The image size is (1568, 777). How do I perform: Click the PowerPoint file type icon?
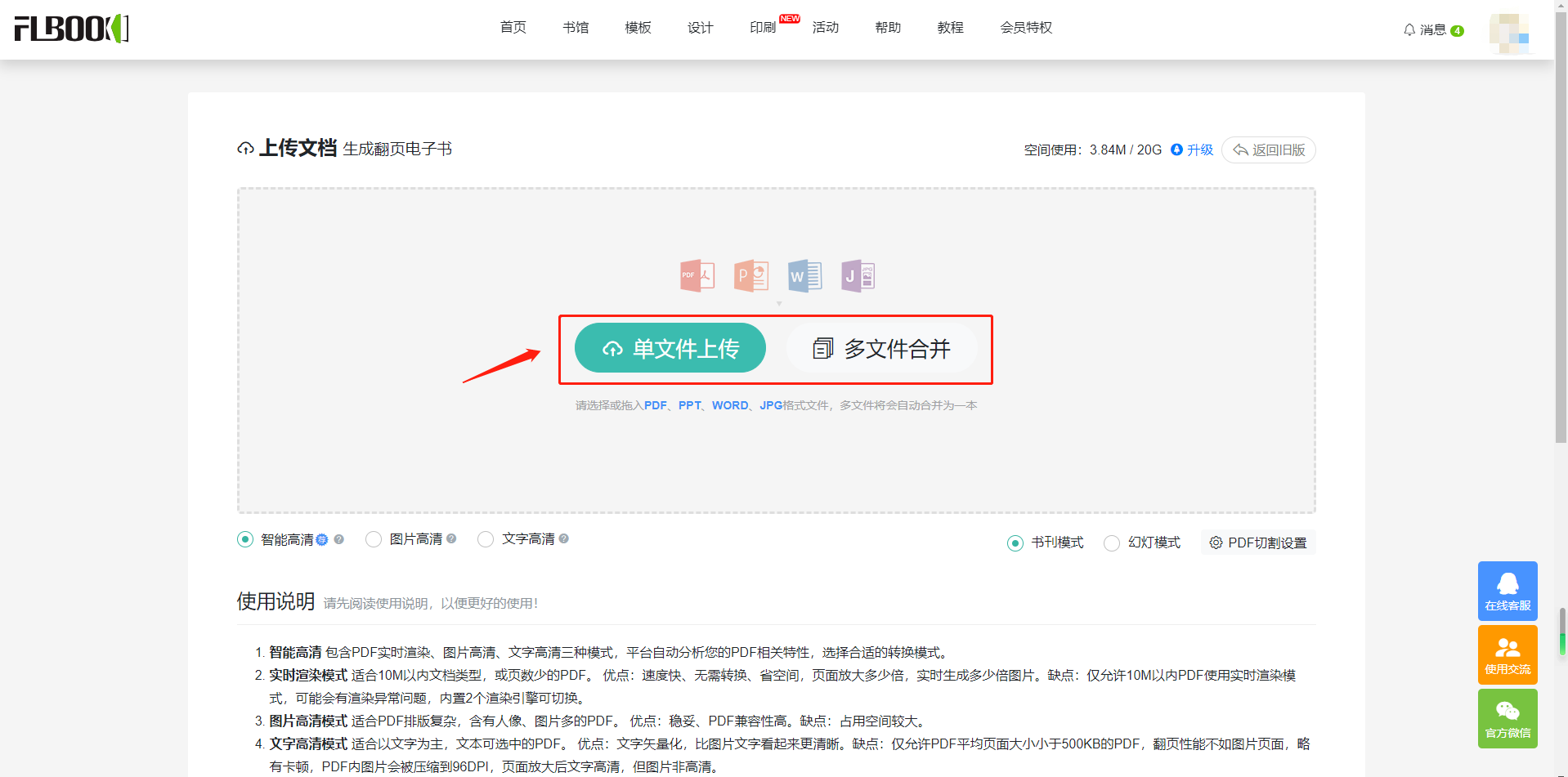click(x=751, y=276)
